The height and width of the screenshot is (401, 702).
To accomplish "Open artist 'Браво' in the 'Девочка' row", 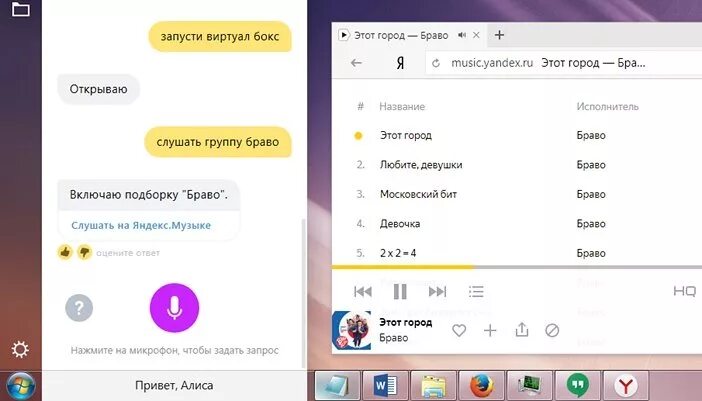I will click(x=591, y=224).
